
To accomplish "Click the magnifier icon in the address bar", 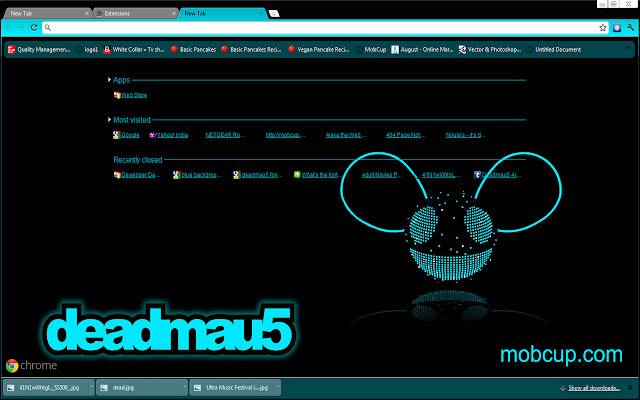I will click(48, 28).
